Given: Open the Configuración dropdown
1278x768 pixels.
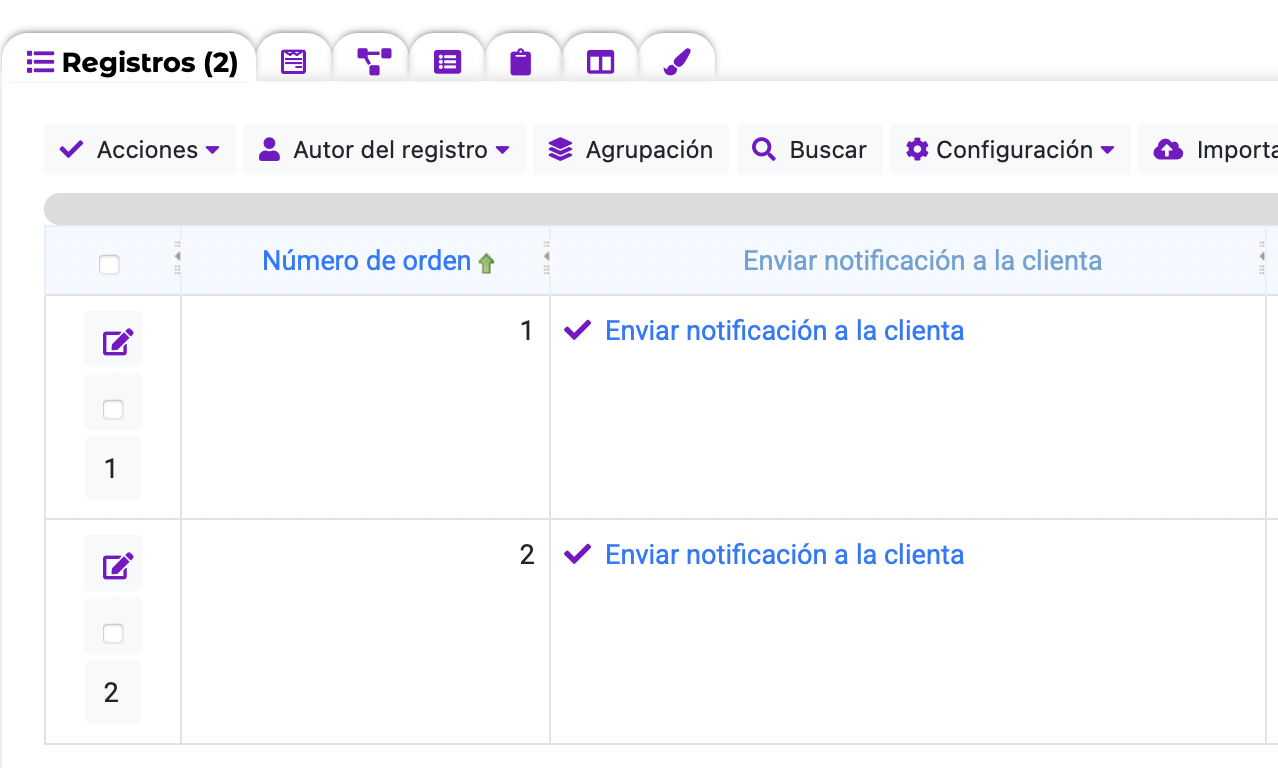Looking at the screenshot, I should (x=1010, y=149).
